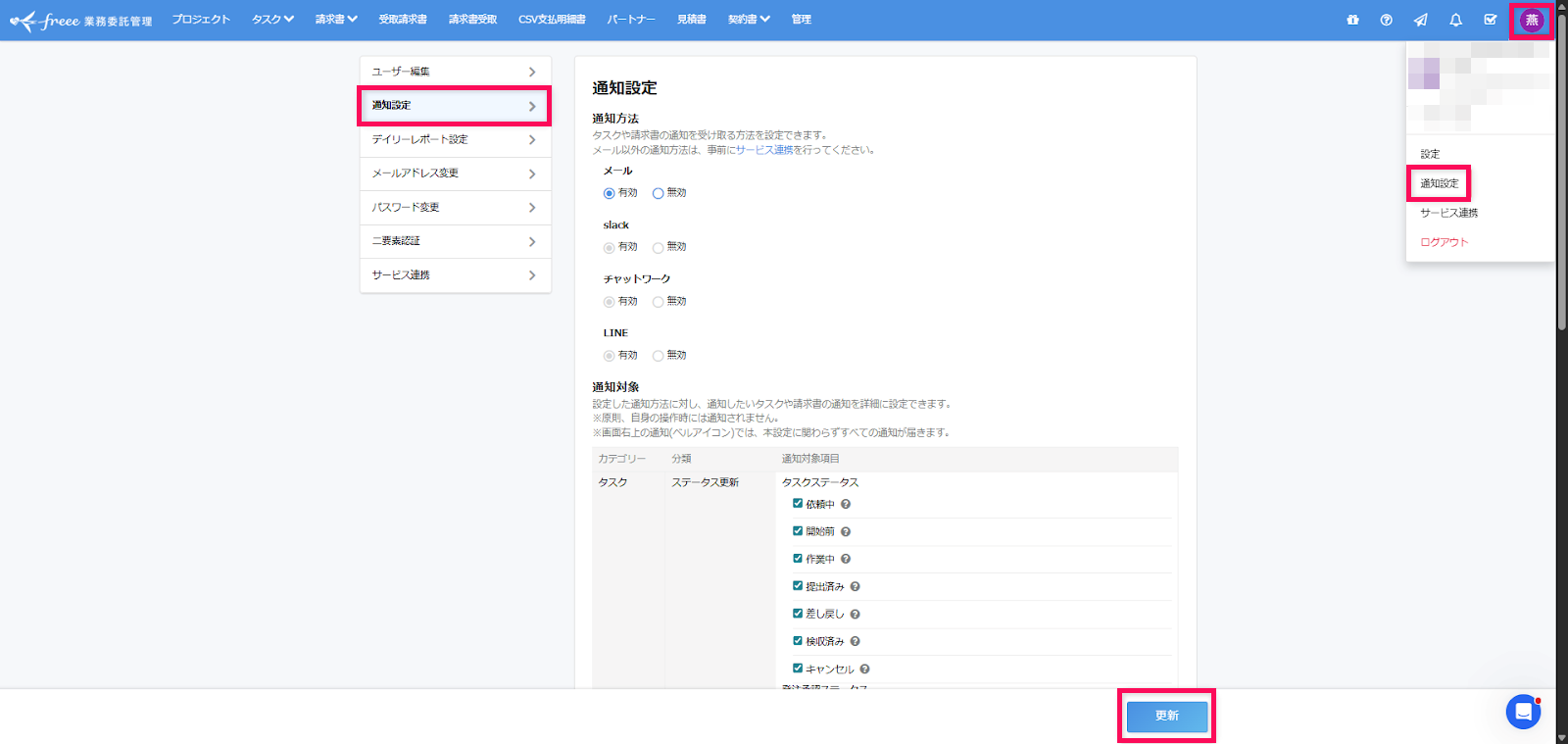Click the blue 更新 button
Viewport: 1568px width, 744px height.
click(x=1166, y=716)
